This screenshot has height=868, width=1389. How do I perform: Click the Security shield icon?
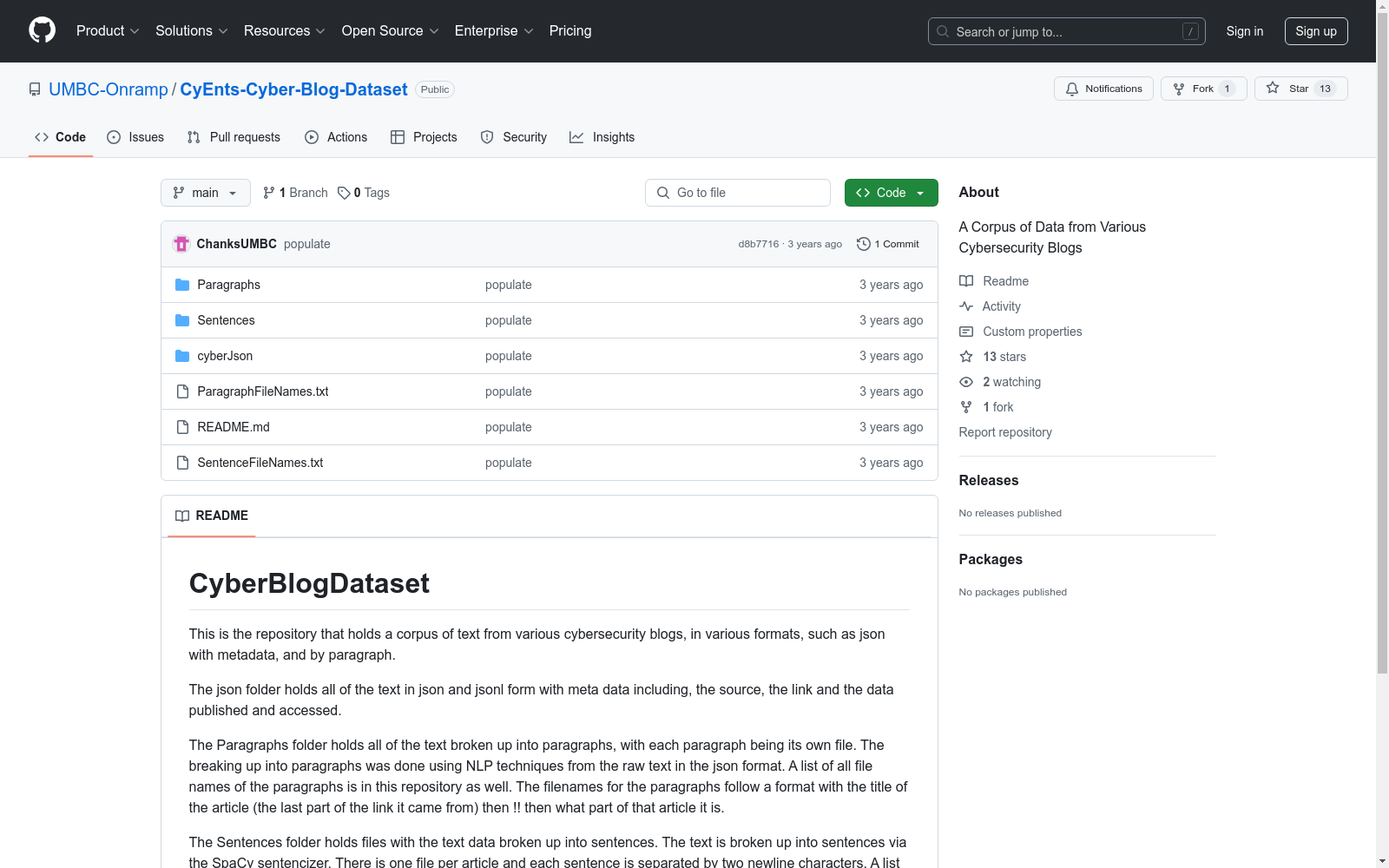point(487,137)
